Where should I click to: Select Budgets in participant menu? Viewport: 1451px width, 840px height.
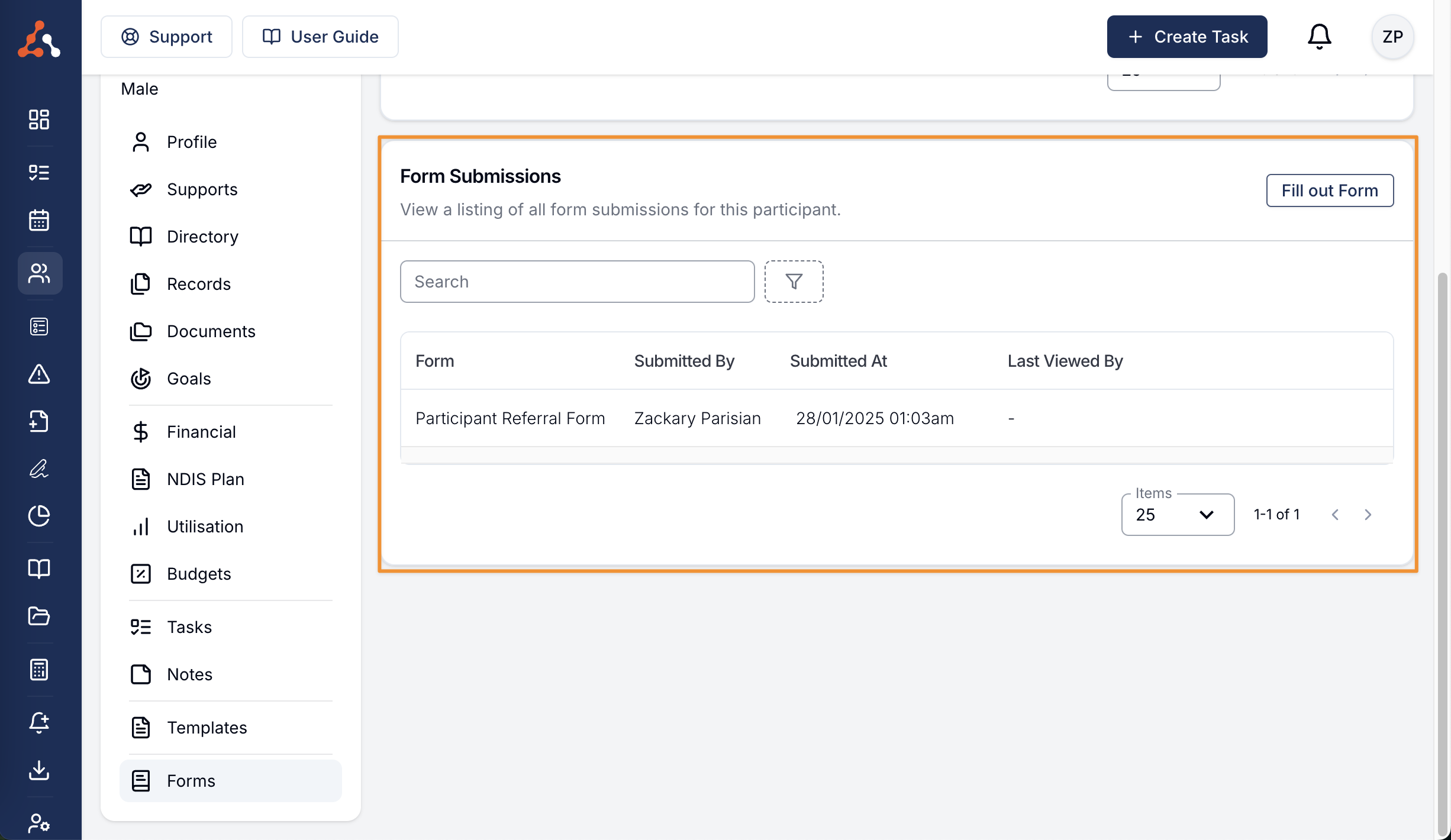click(199, 574)
